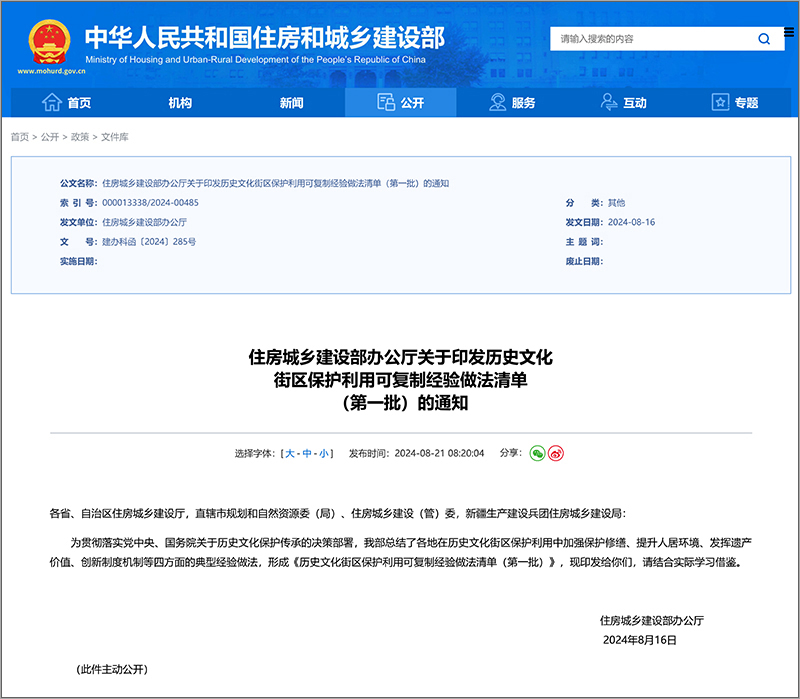Screen dimensions: 800x699
Task: Set font size to large (大)
Action: 290,454
